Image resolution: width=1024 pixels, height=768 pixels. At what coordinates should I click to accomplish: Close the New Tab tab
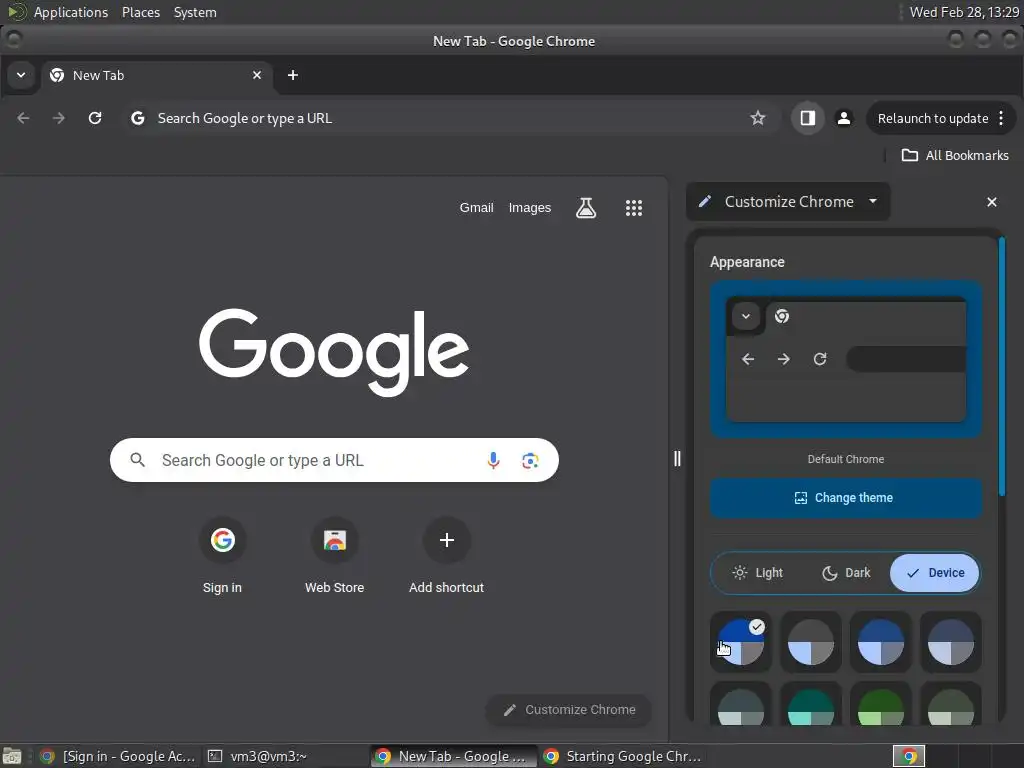pyautogui.click(x=257, y=75)
